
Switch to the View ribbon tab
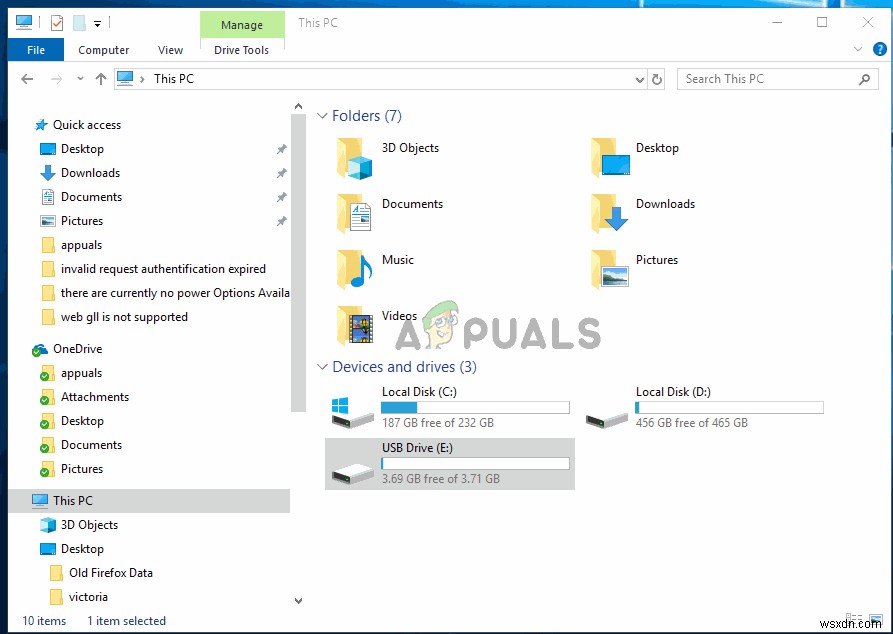click(170, 49)
